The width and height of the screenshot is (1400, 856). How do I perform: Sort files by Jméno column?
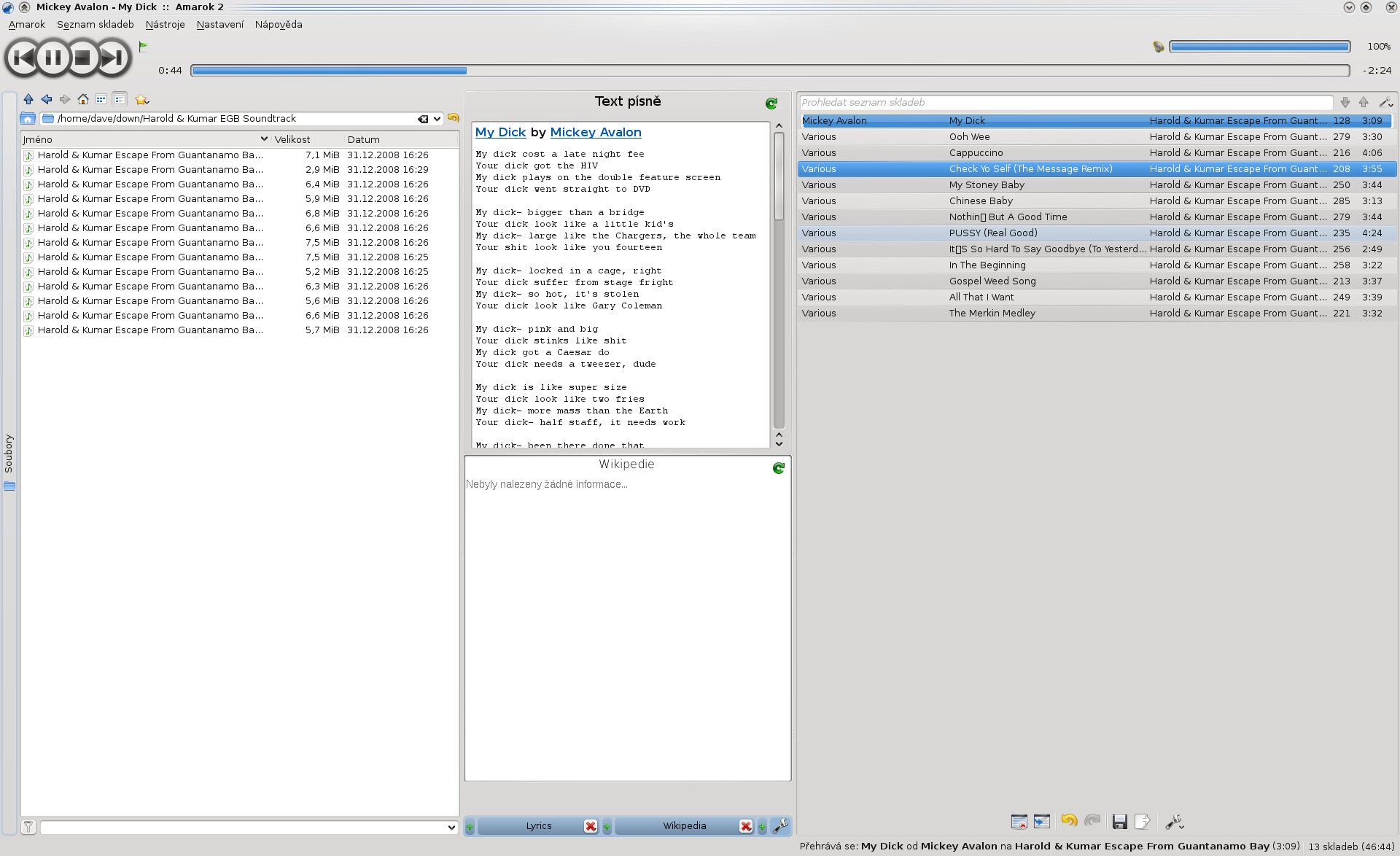point(145,139)
